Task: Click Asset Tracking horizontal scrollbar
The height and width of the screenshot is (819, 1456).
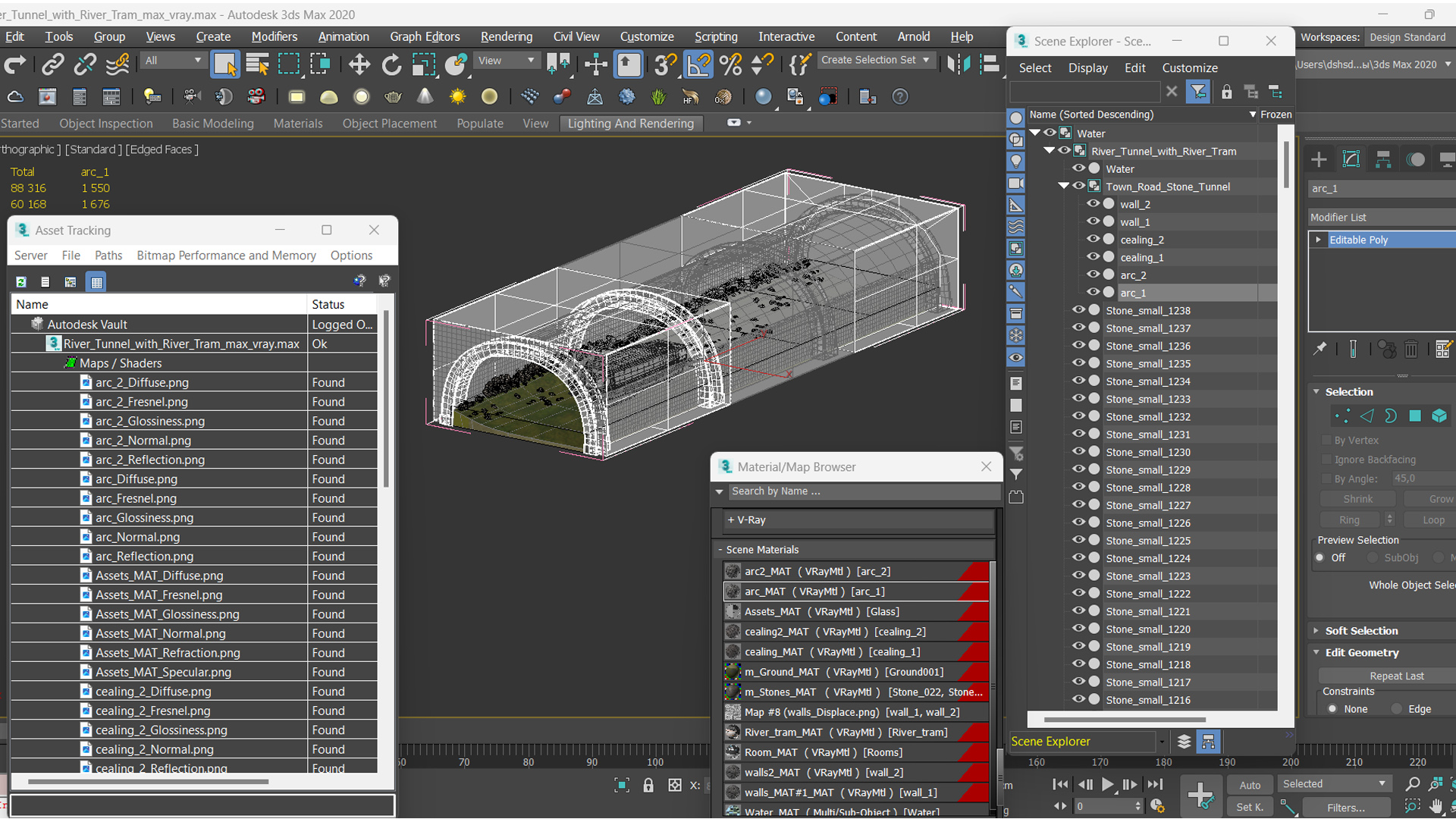Action: pos(148,781)
